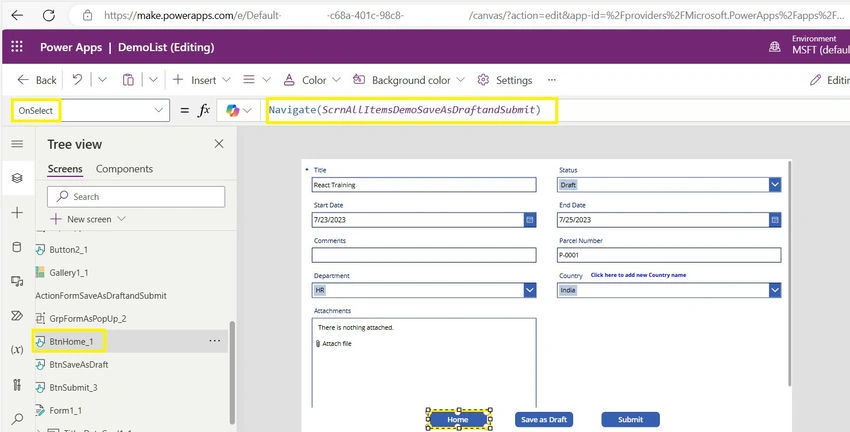
Task: Reload the page with the browser refresh icon
Action: tap(49, 15)
